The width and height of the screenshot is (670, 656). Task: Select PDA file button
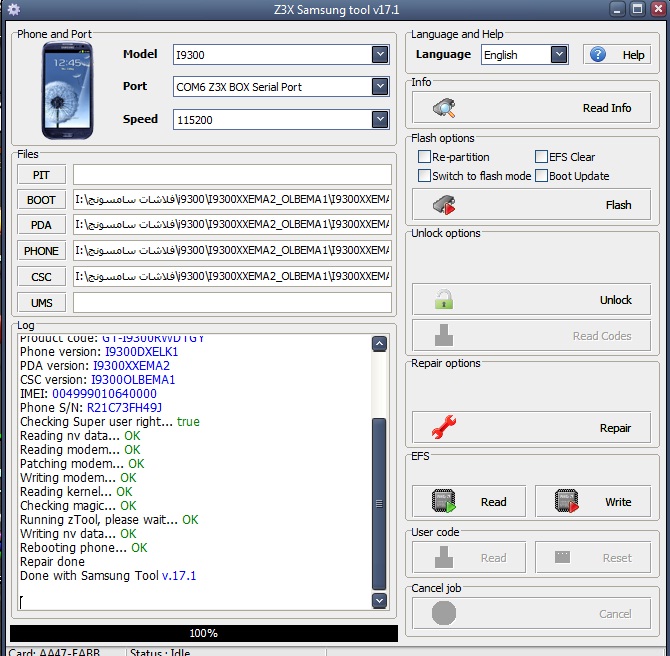coord(41,225)
